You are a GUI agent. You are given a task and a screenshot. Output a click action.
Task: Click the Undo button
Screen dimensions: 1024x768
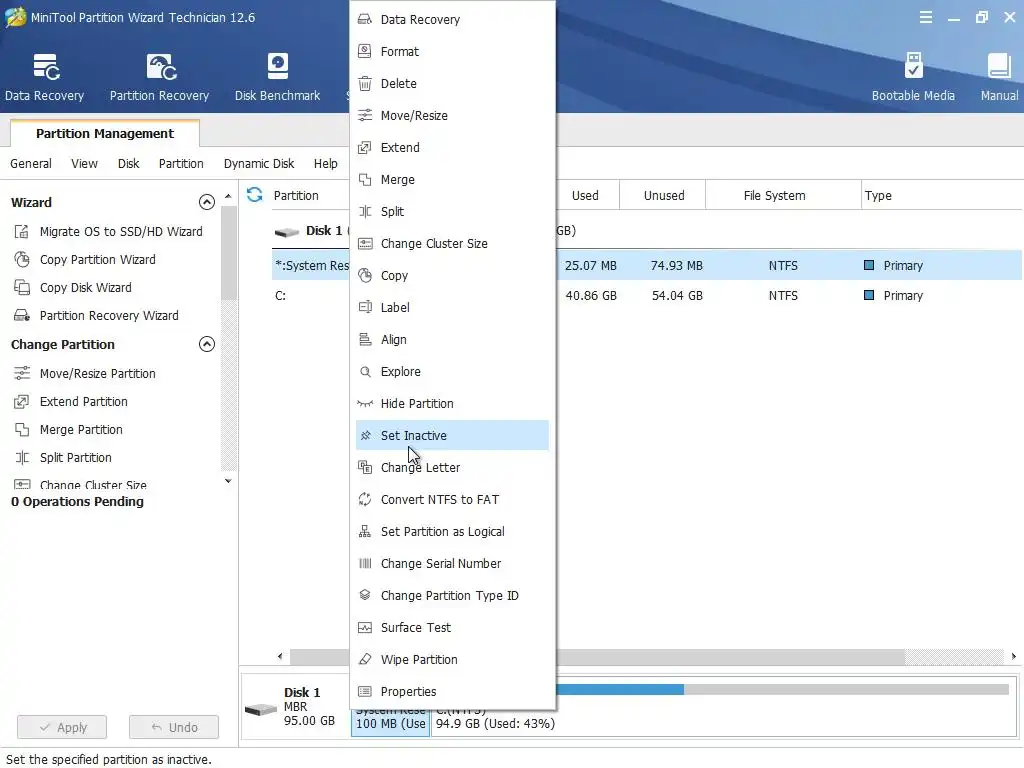pos(174,727)
